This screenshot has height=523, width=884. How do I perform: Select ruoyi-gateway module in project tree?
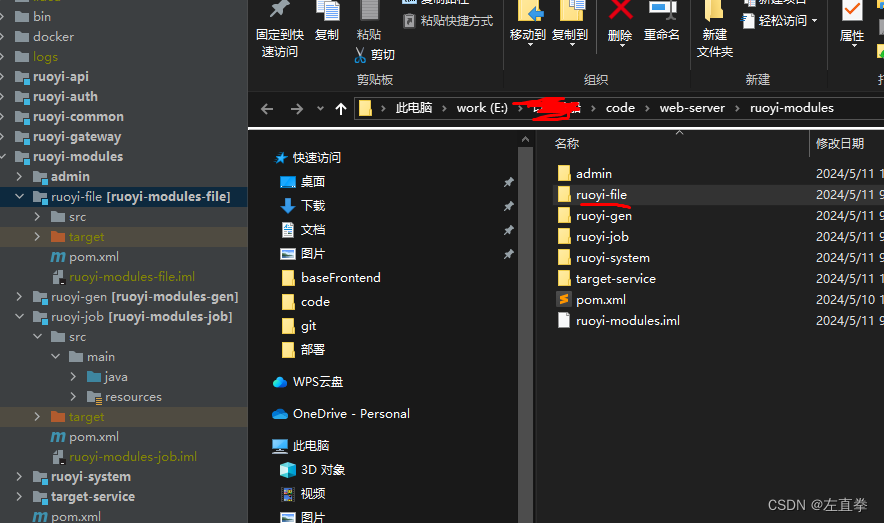77,137
